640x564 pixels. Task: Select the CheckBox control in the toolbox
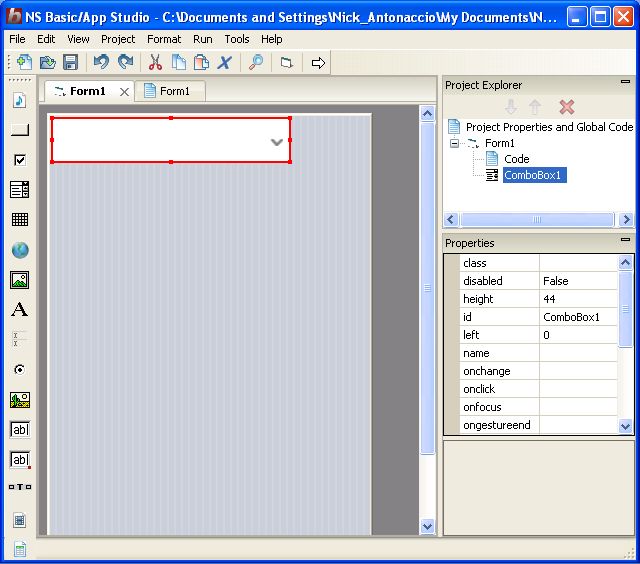pos(20,160)
